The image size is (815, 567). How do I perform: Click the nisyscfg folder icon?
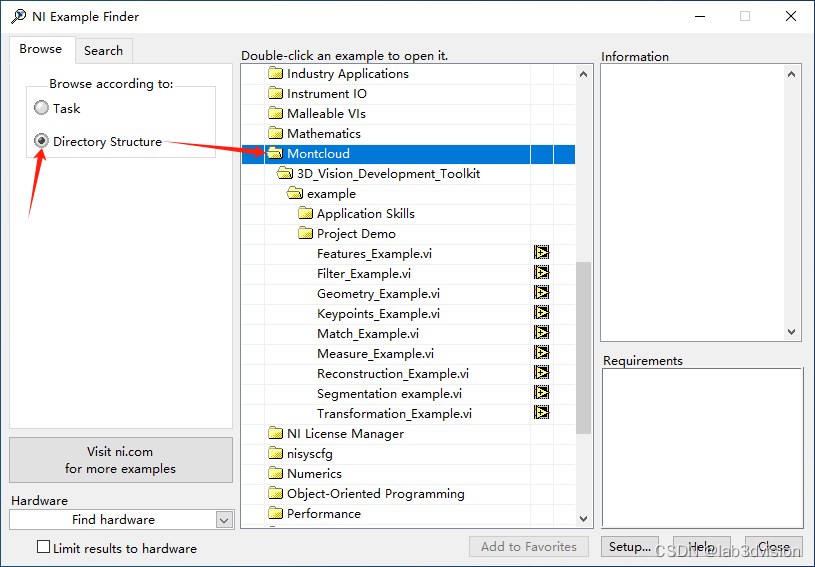pos(275,453)
